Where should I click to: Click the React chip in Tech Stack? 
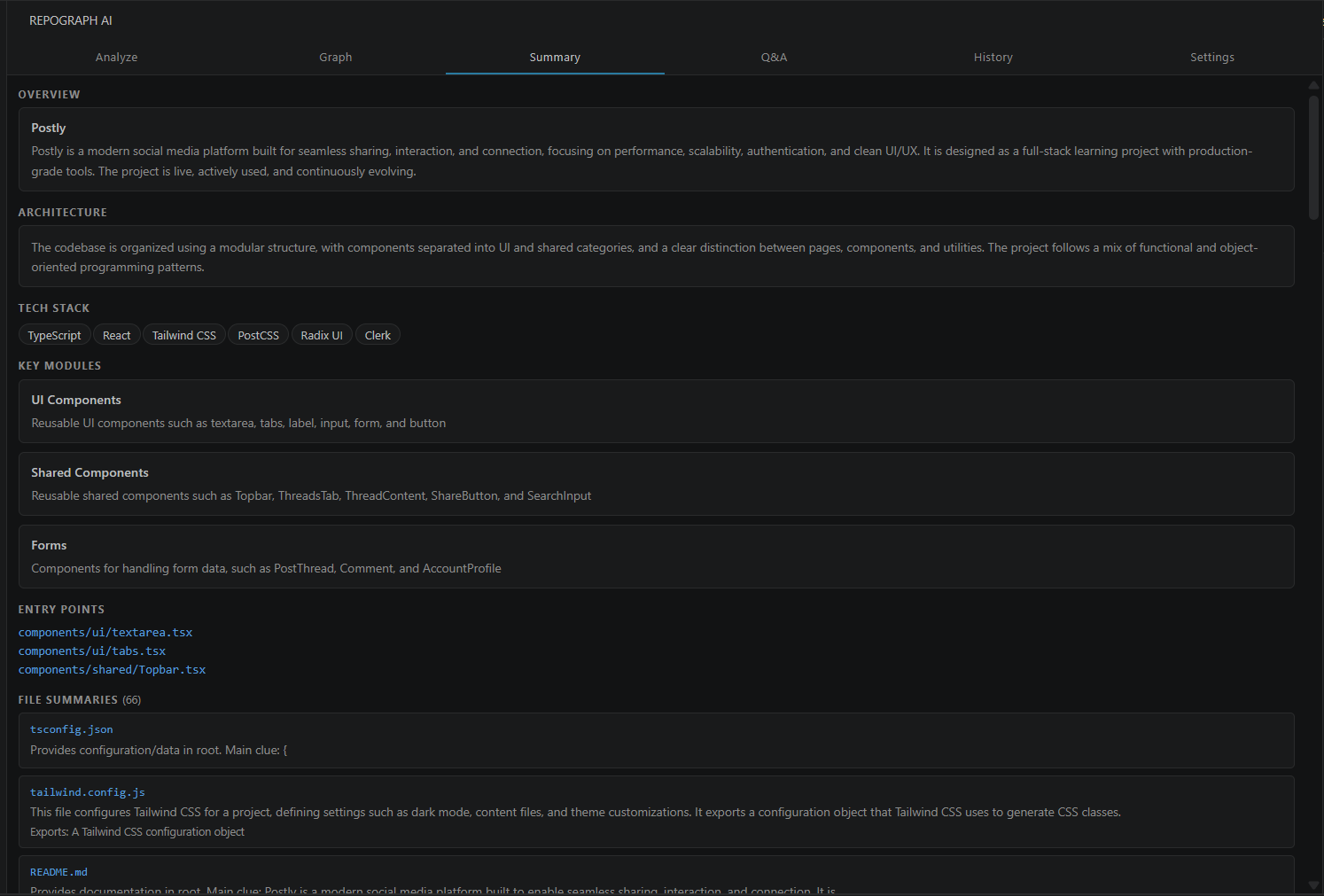click(x=116, y=334)
